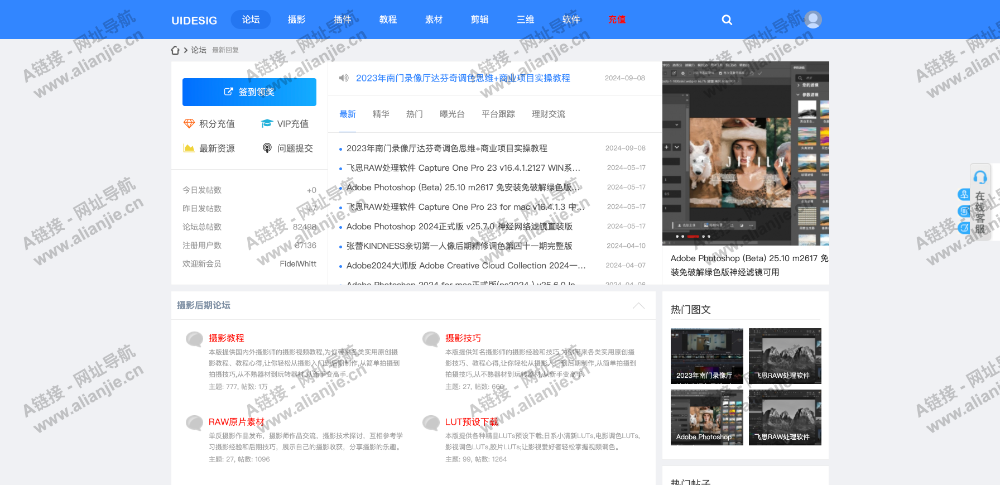Click the blue square code icon beside 在线客服
The height and width of the screenshot is (485, 1000).
[x=964, y=211]
